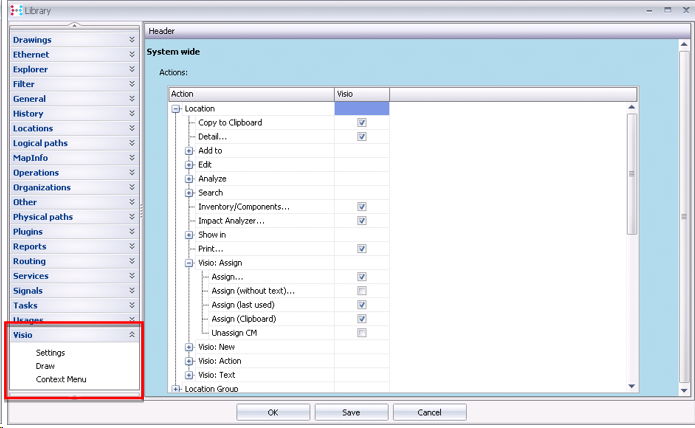The image size is (695, 428).
Task: Expand the Edit tree node
Action: 189,165
